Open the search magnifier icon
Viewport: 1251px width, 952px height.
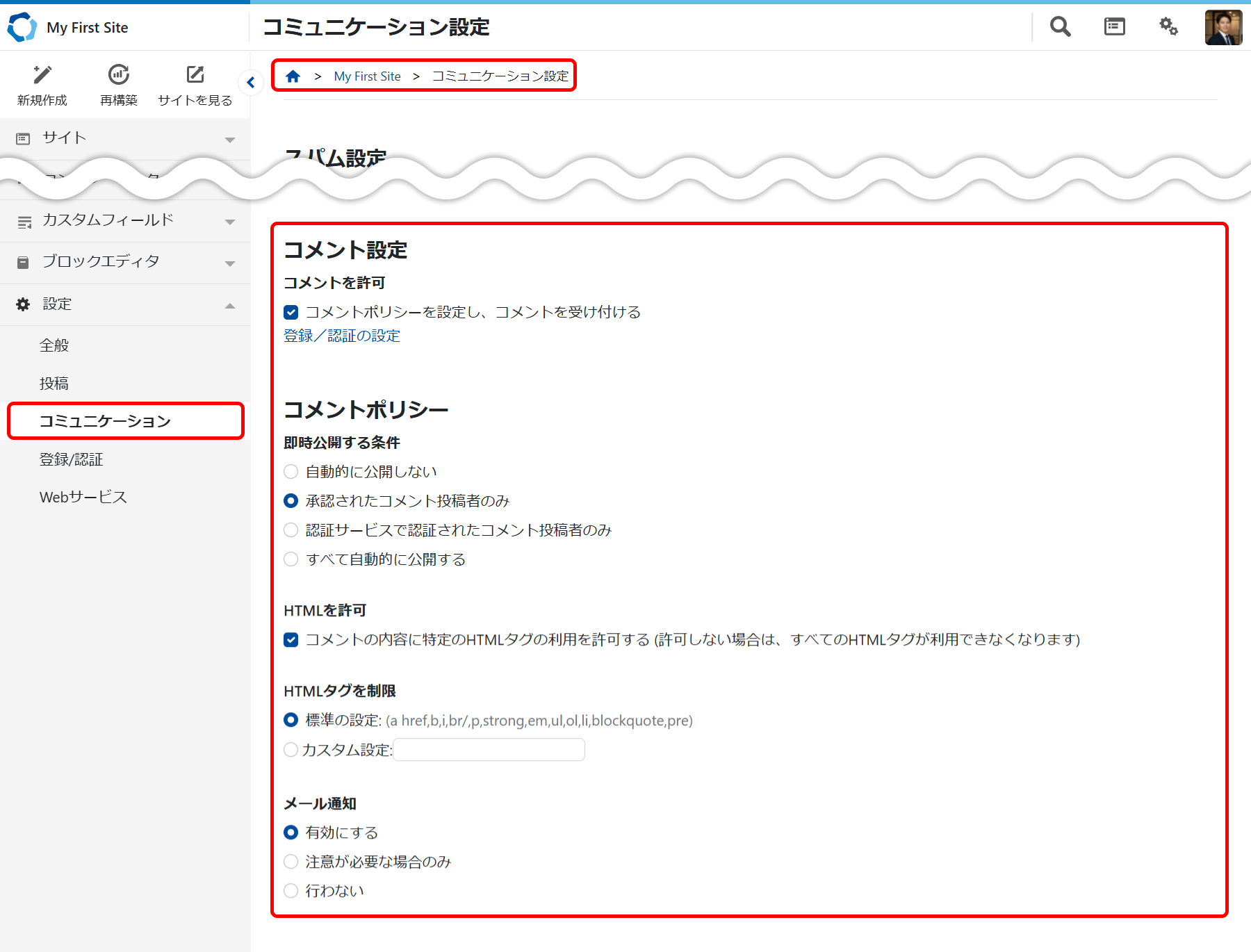pyautogui.click(x=1059, y=26)
